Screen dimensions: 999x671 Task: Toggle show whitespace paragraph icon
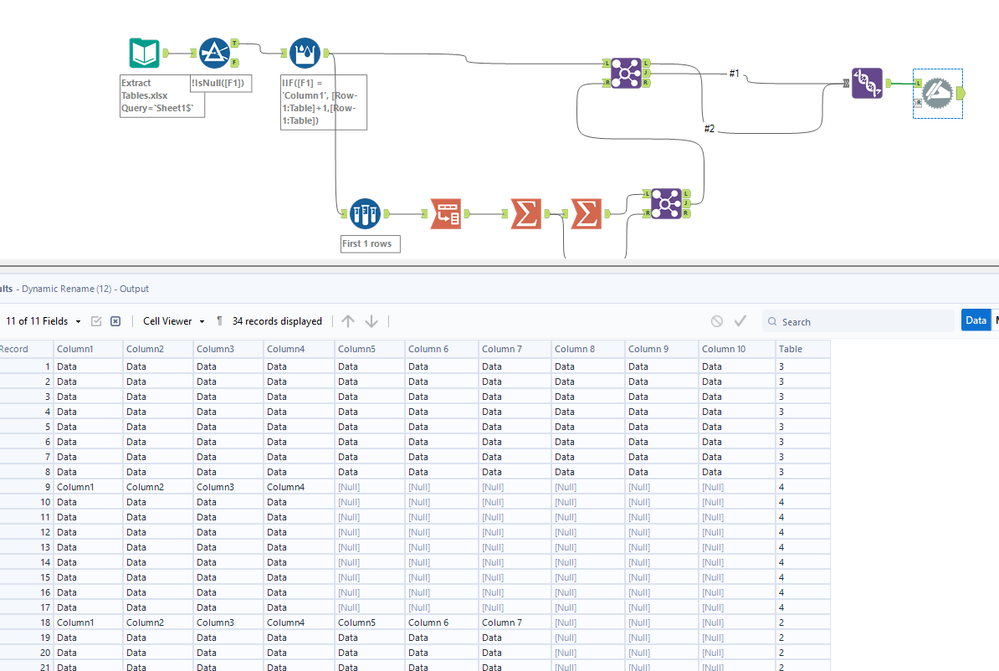pyautogui.click(x=219, y=321)
